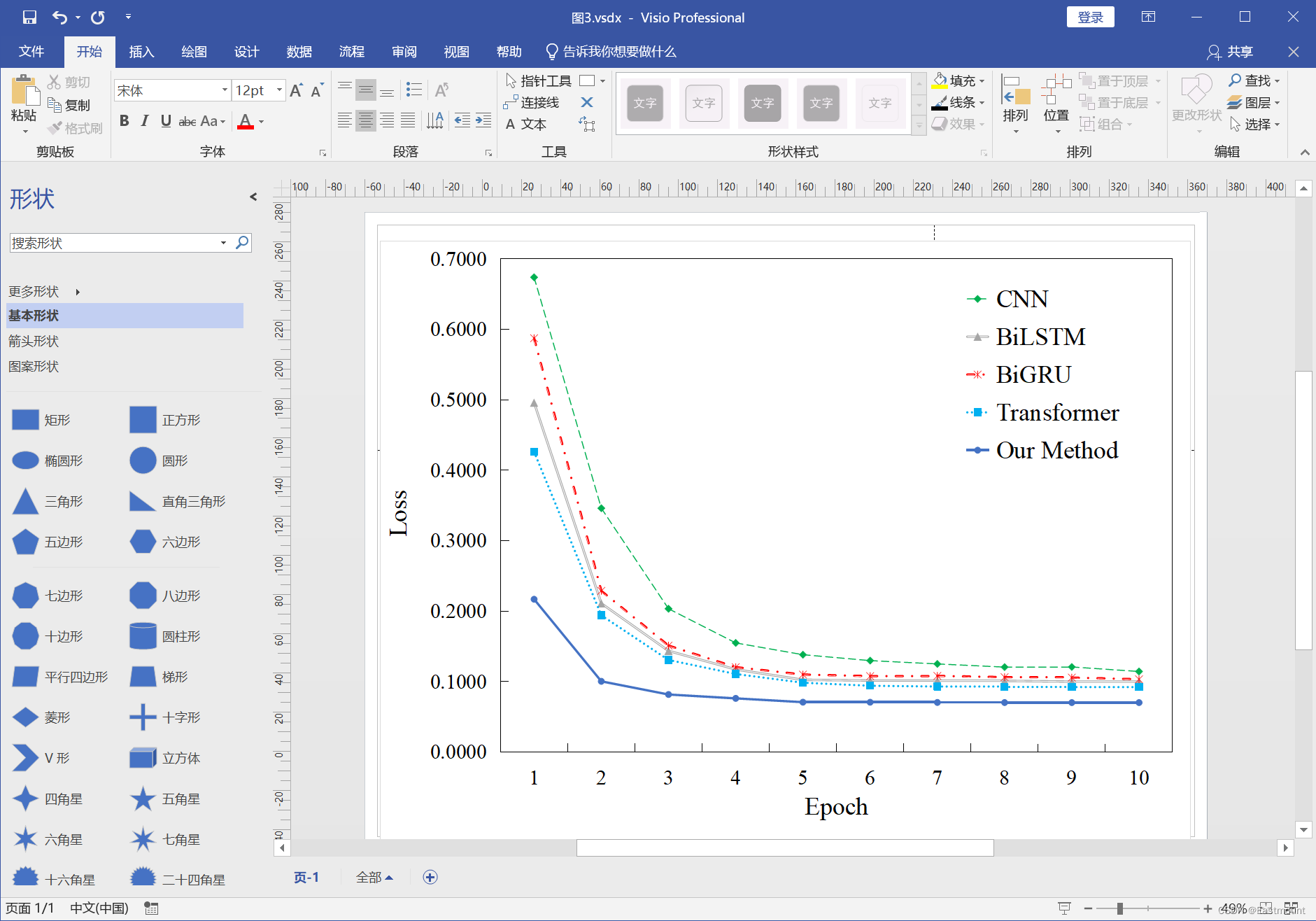The width and height of the screenshot is (1316, 921).
Task: Open the File (文件) tab
Action: tap(31, 52)
